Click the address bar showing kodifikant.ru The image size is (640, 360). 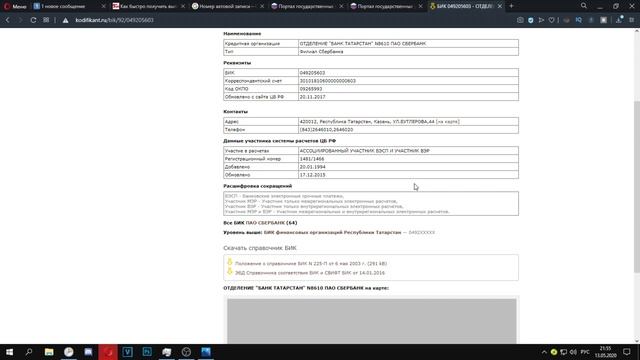click(114, 20)
